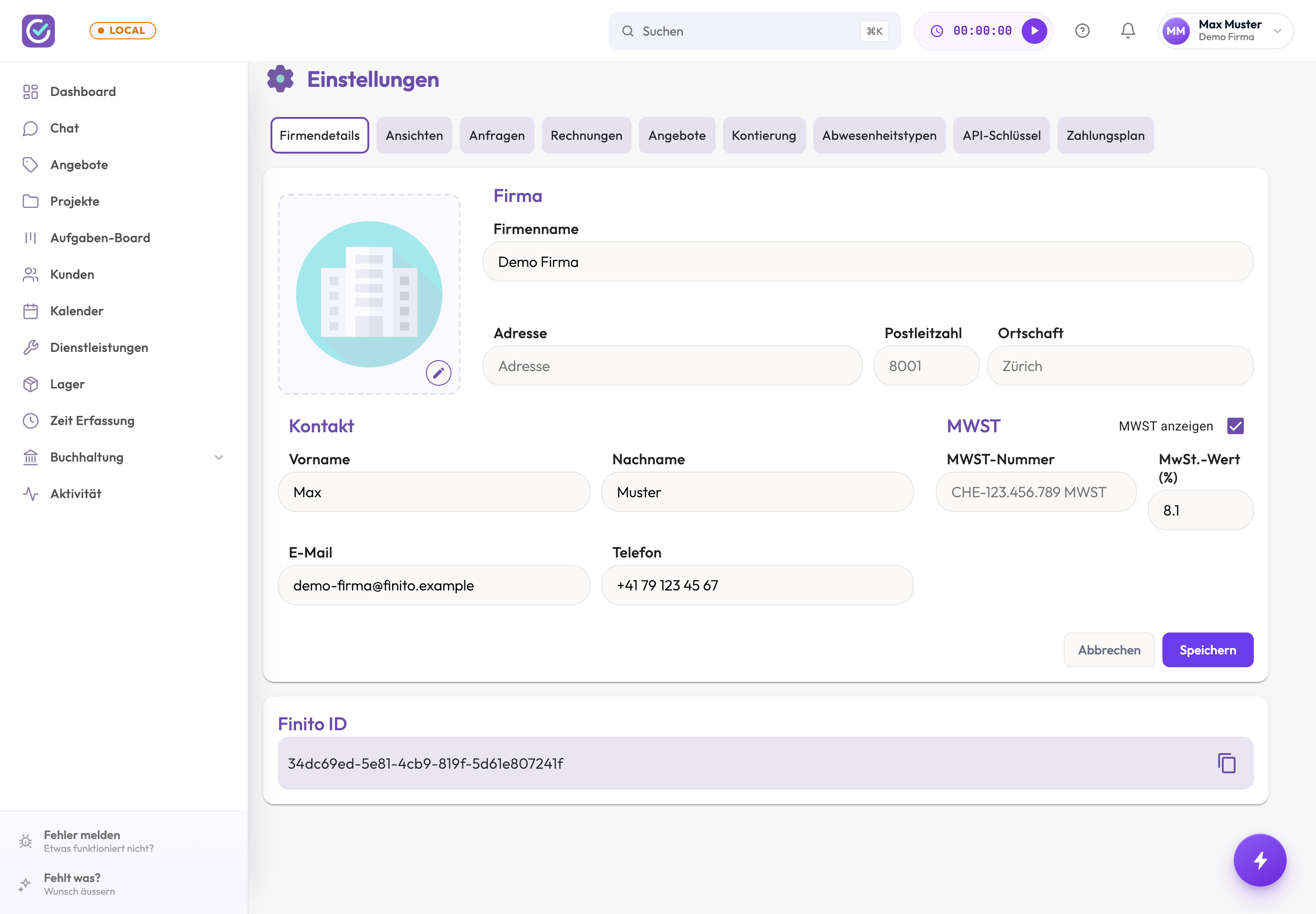Viewport: 1316px width, 914px height.
Task: Open the Max Muster account dropdown
Action: pos(1226,31)
